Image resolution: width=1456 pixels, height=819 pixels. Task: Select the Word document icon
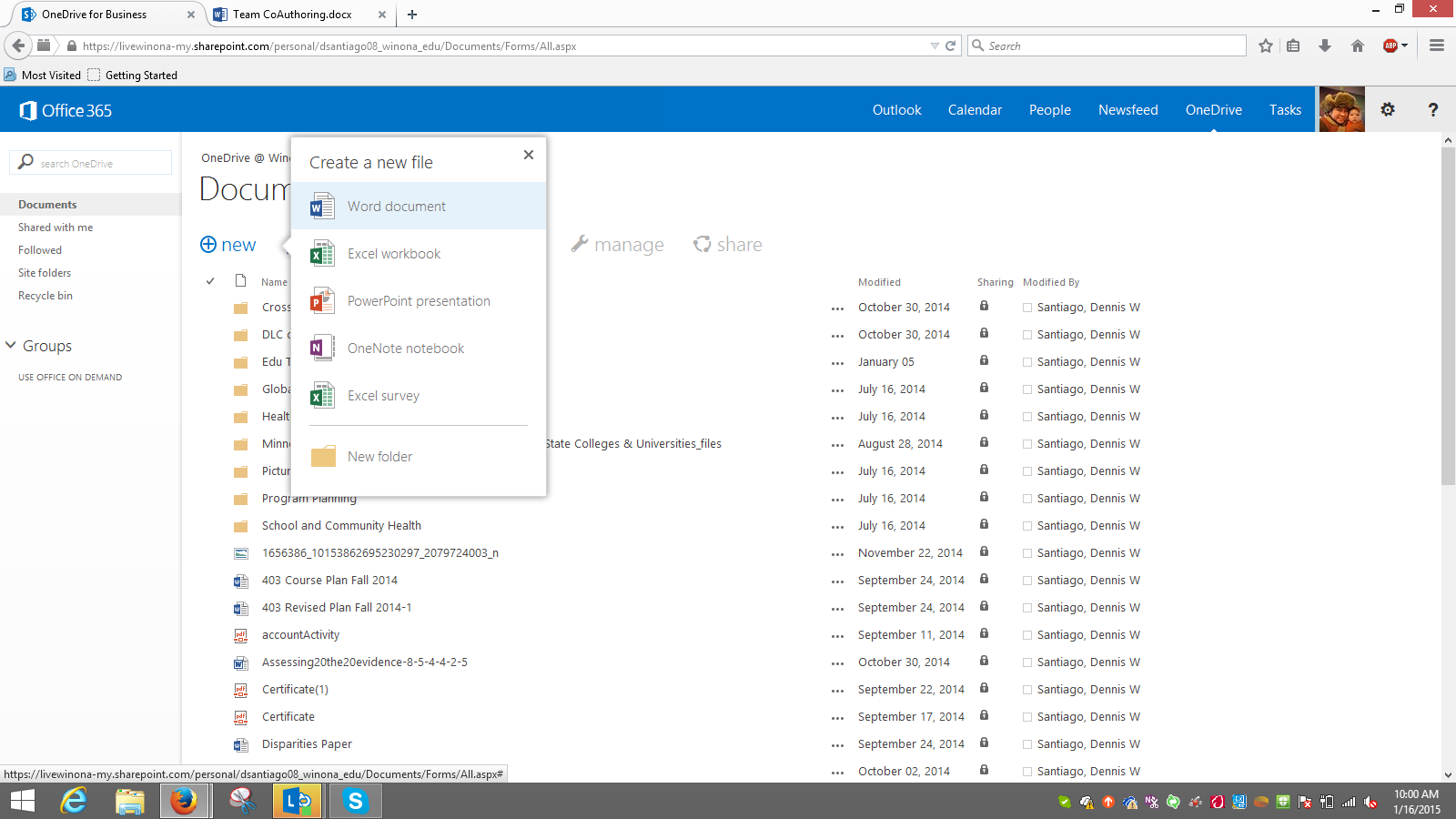[x=322, y=206]
